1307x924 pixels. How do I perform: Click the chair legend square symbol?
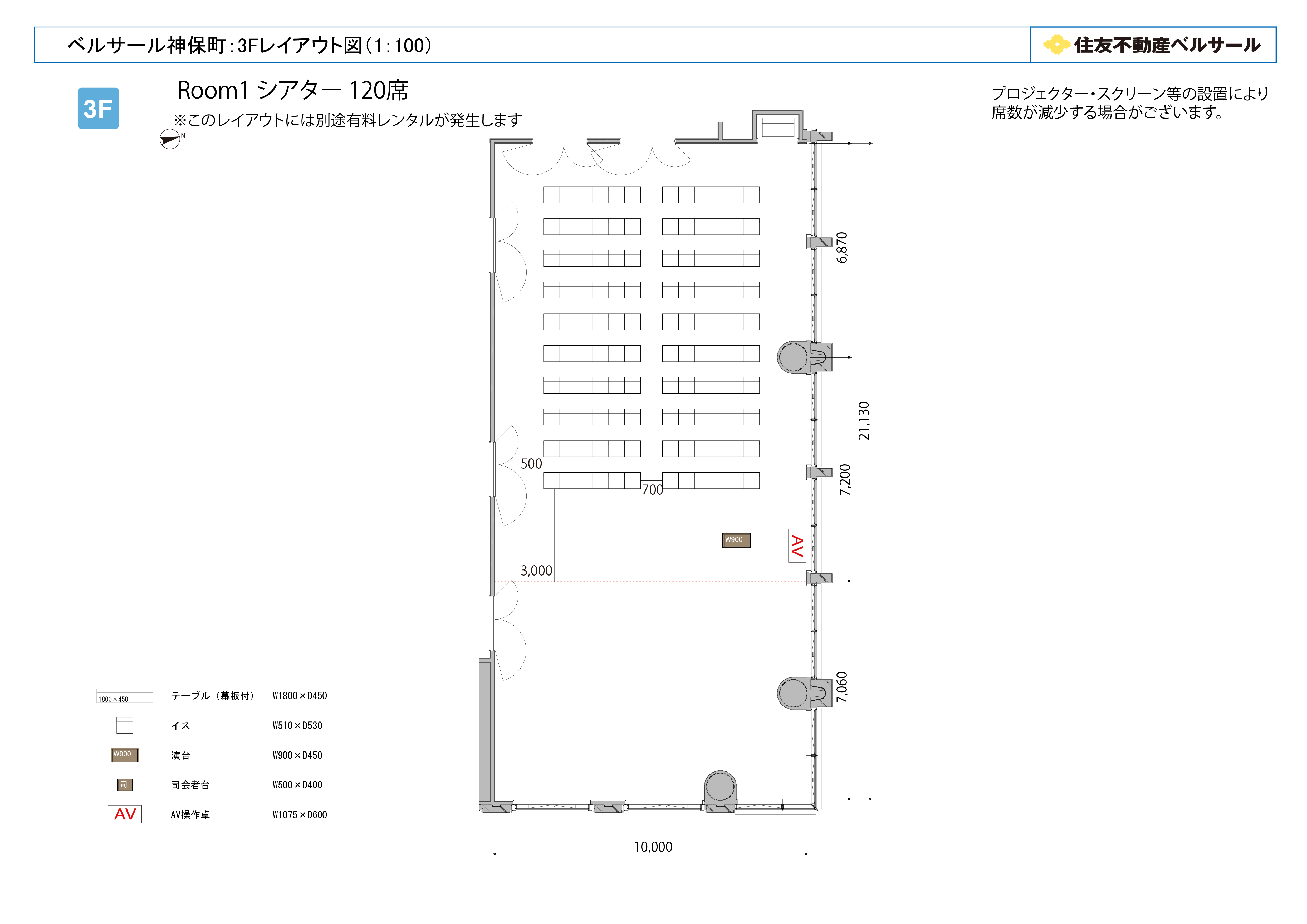[125, 725]
